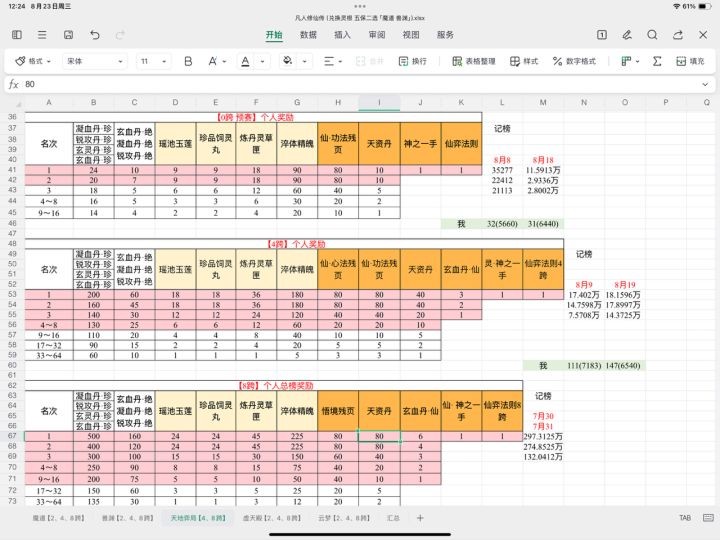Screen dimensions: 720x540
Task: Click the 数字格式 button
Action: (x=574, y=61)
